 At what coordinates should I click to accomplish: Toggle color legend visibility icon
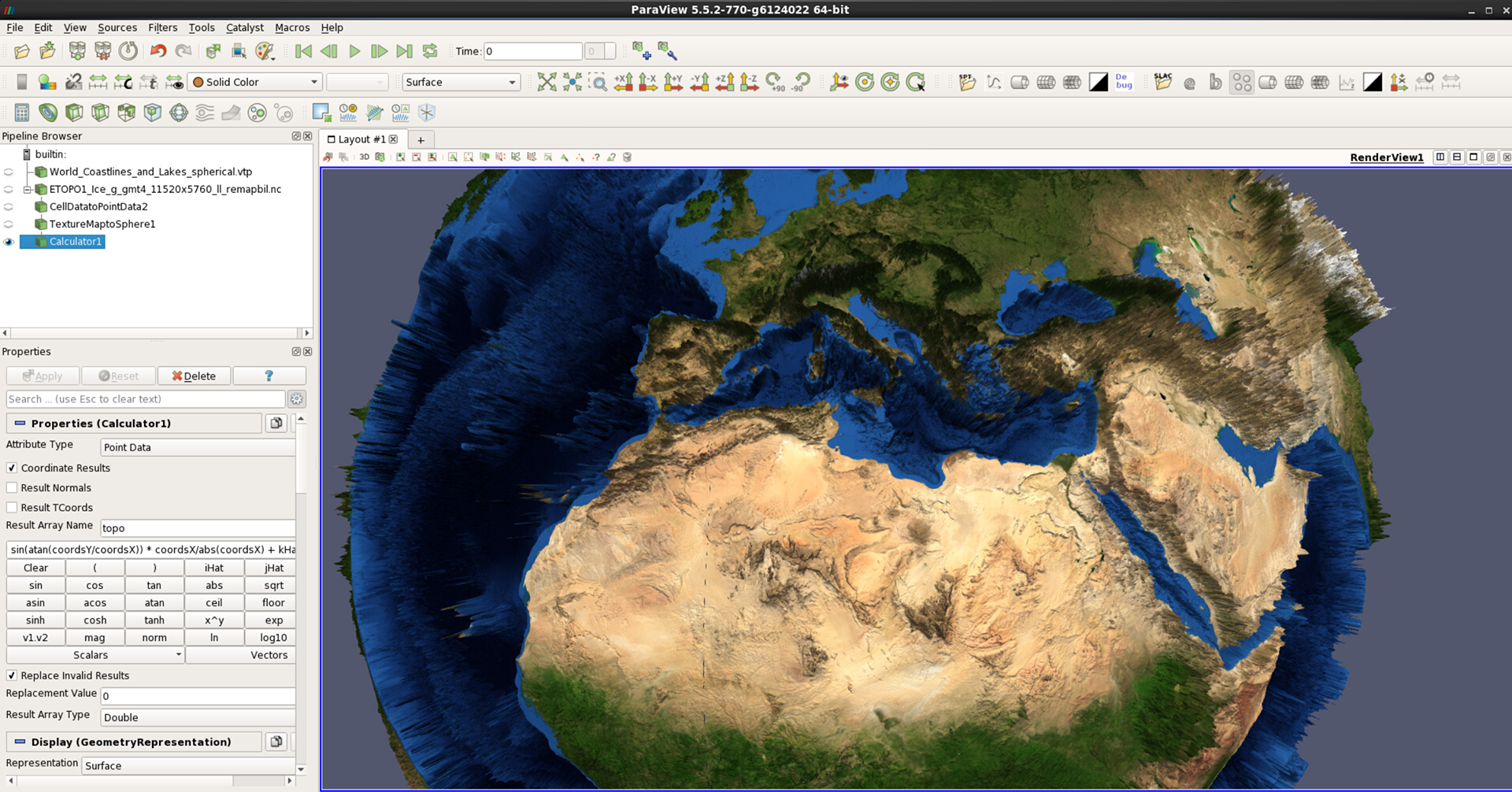pyautogui.click(x=22, y=82)
